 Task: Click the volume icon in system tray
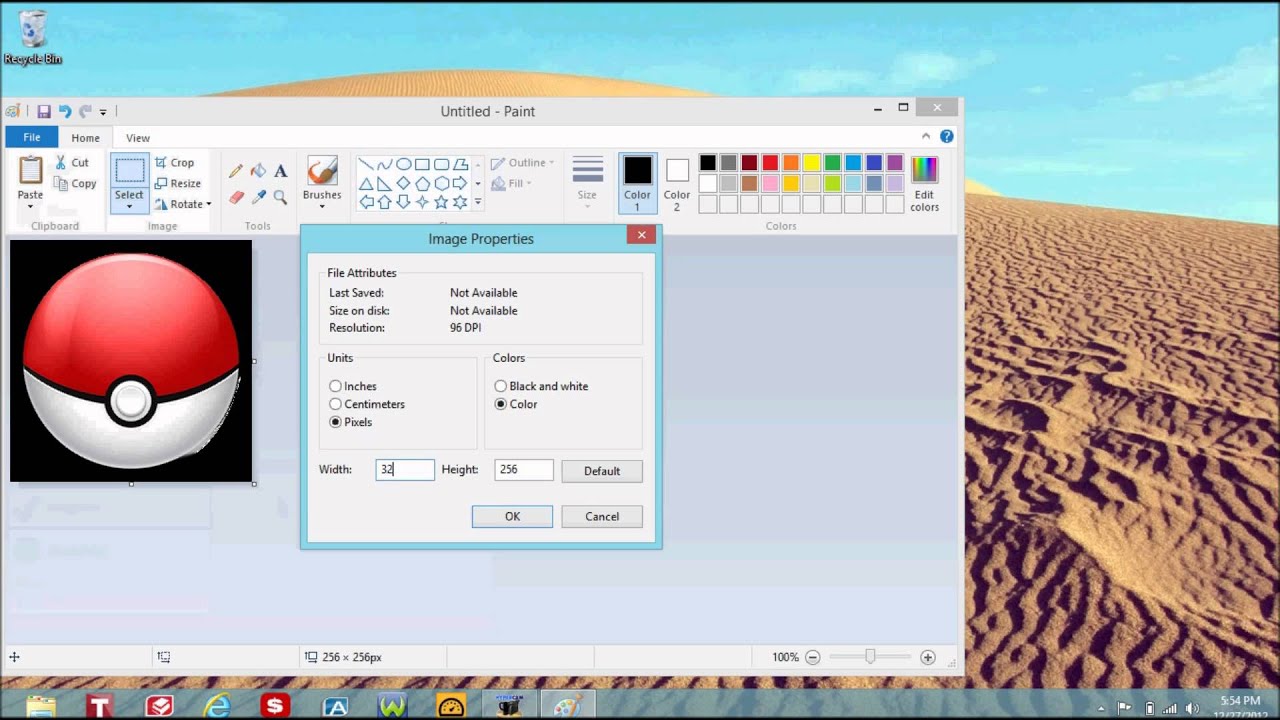point(1192,708)
